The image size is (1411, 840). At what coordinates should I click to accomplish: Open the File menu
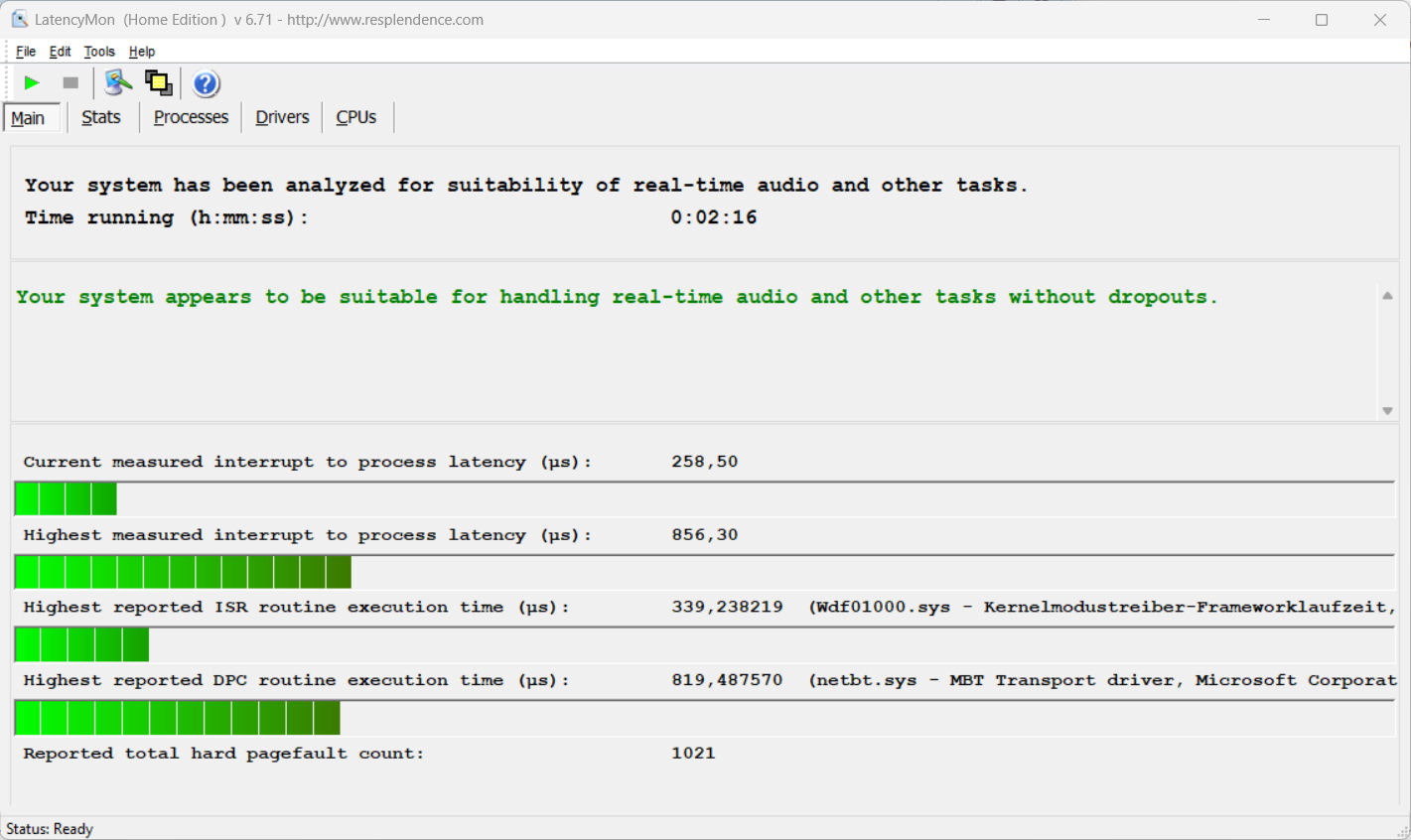point(26,52)
